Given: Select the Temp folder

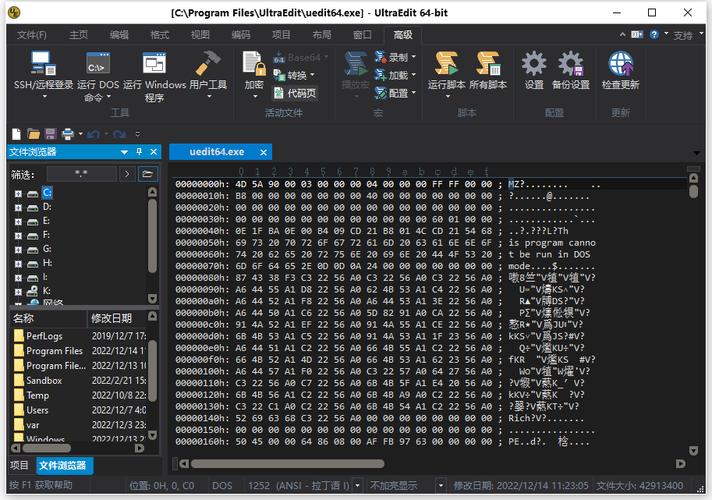Looking at the screenshot, I should 37,396.
